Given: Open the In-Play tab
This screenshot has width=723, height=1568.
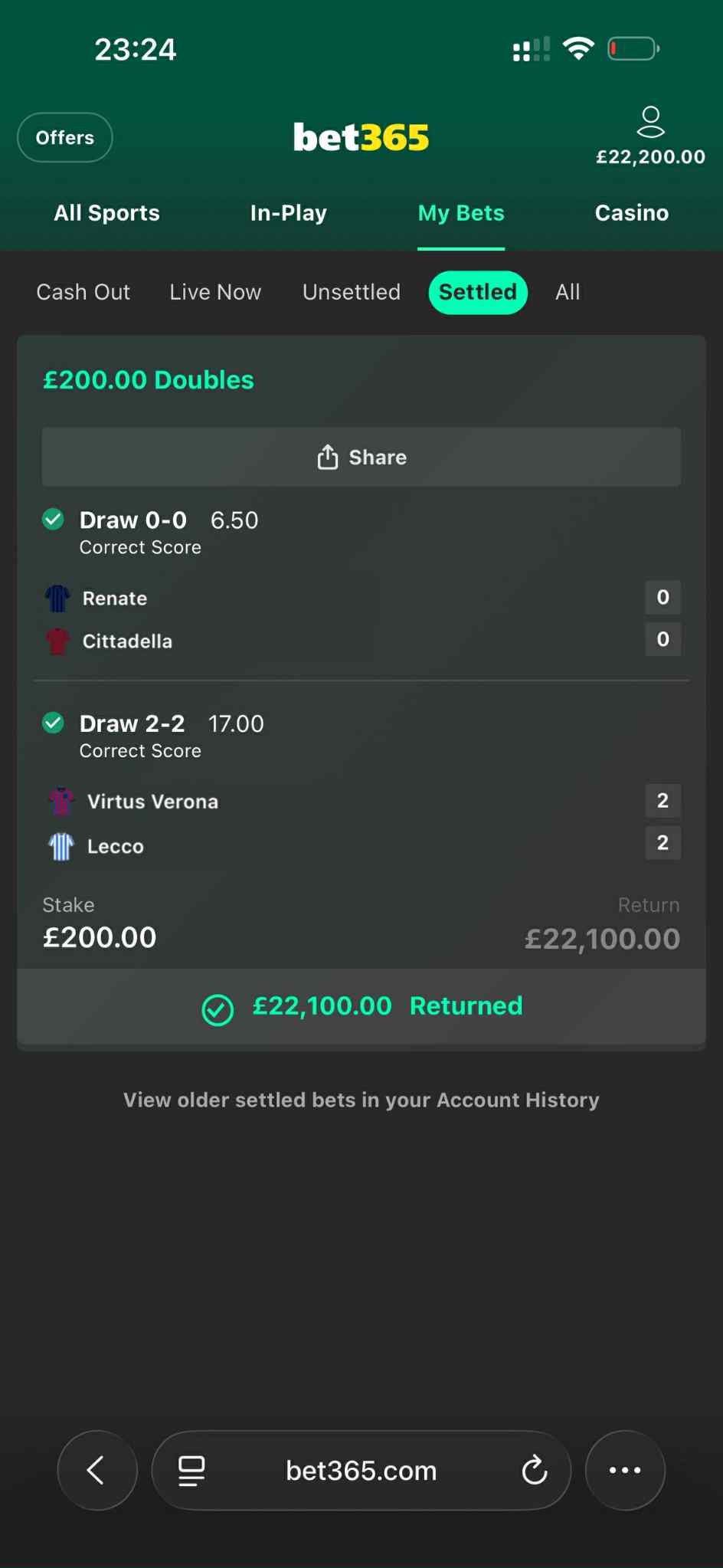Looking at the screenshot, I should pyautogui.click(x=289, y=213).
